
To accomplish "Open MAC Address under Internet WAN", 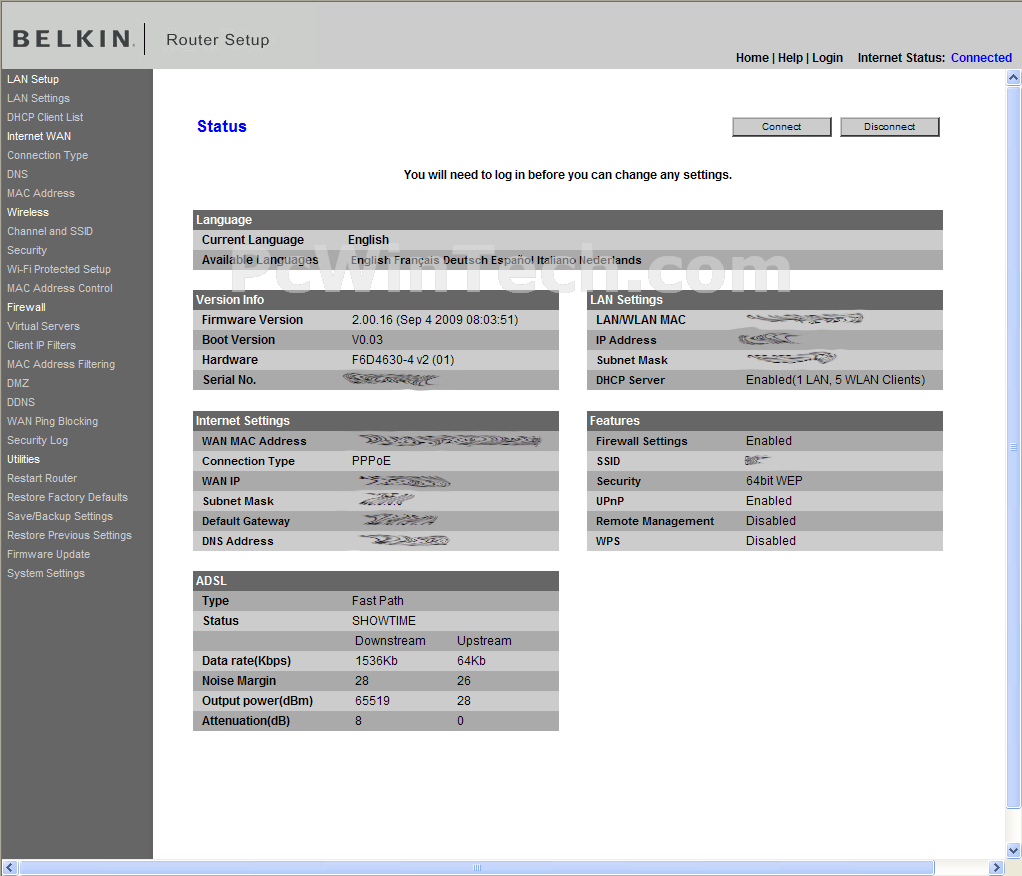I will (x=41, y=193).
